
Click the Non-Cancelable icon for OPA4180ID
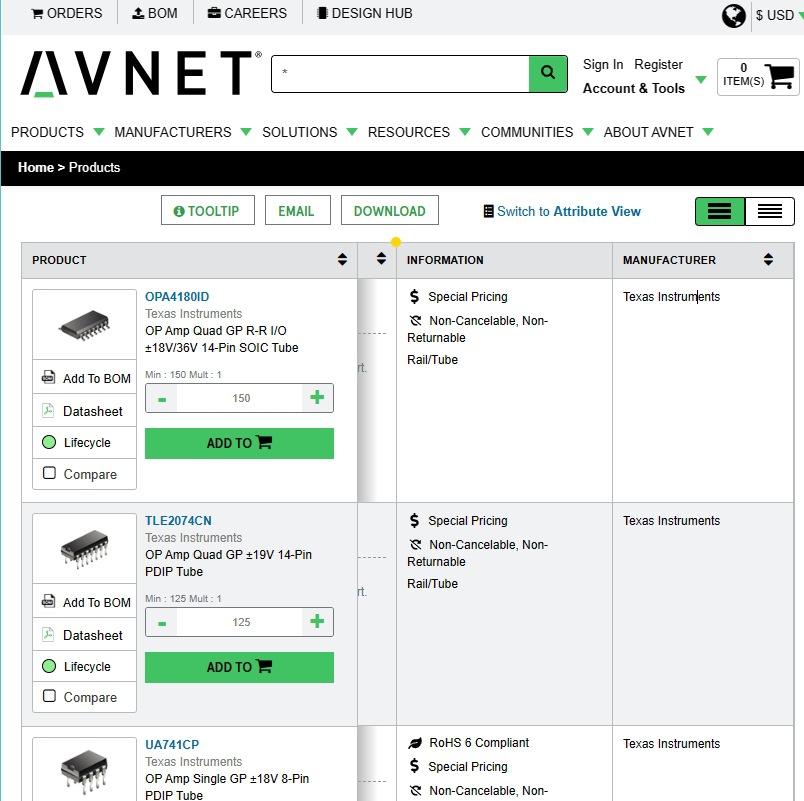[415, 321]
